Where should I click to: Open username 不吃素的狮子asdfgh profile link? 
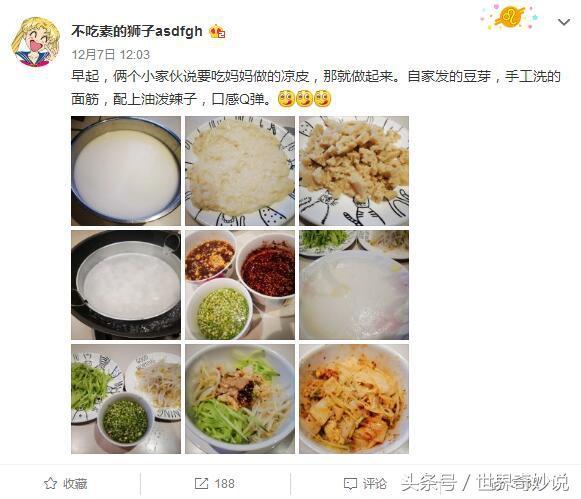click(x=137, y=31)
